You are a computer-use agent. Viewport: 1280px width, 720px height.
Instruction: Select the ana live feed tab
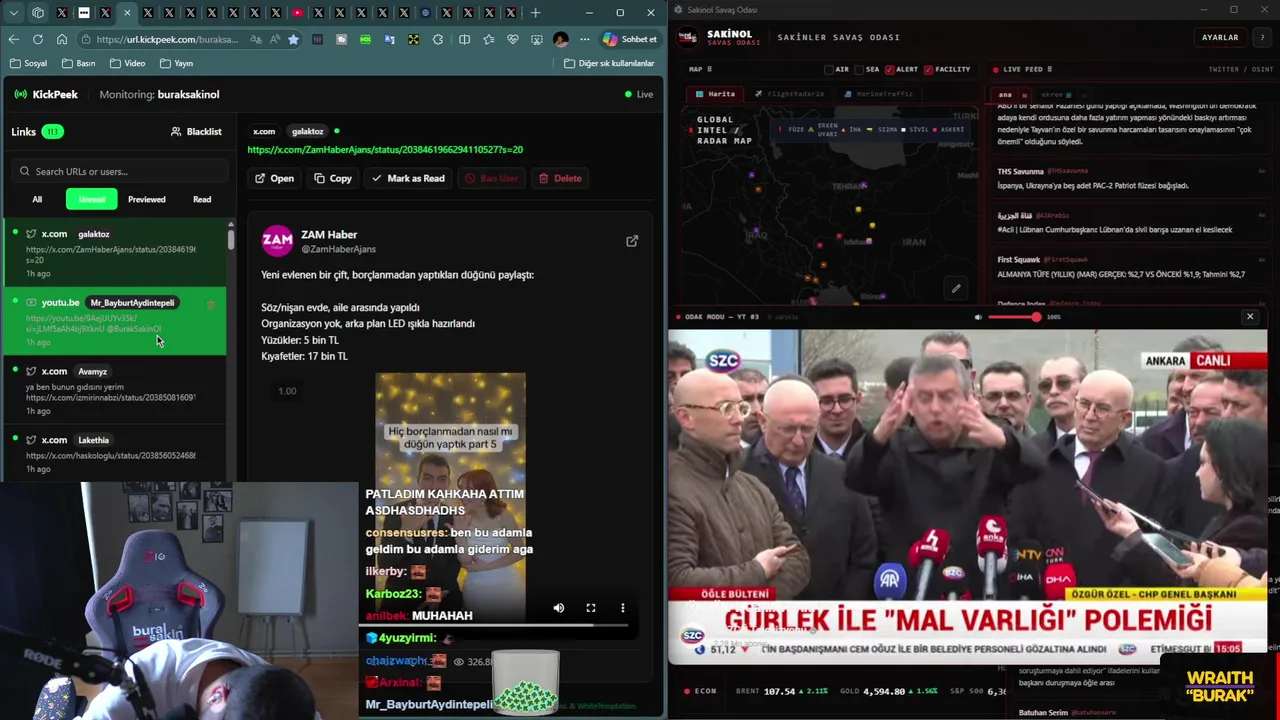coord(1005,95)
